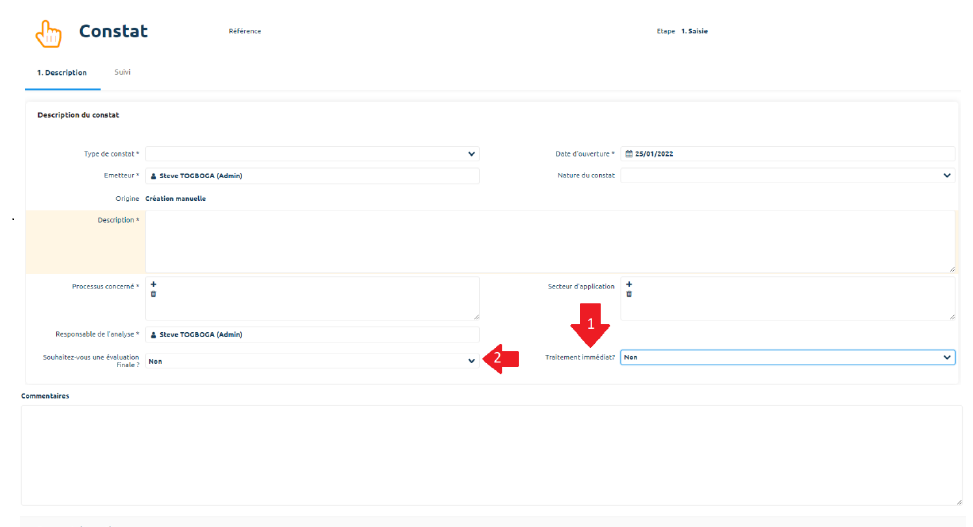Click inside the Description text area
This screenshot has width=973, height=527.
coord(550,241)
